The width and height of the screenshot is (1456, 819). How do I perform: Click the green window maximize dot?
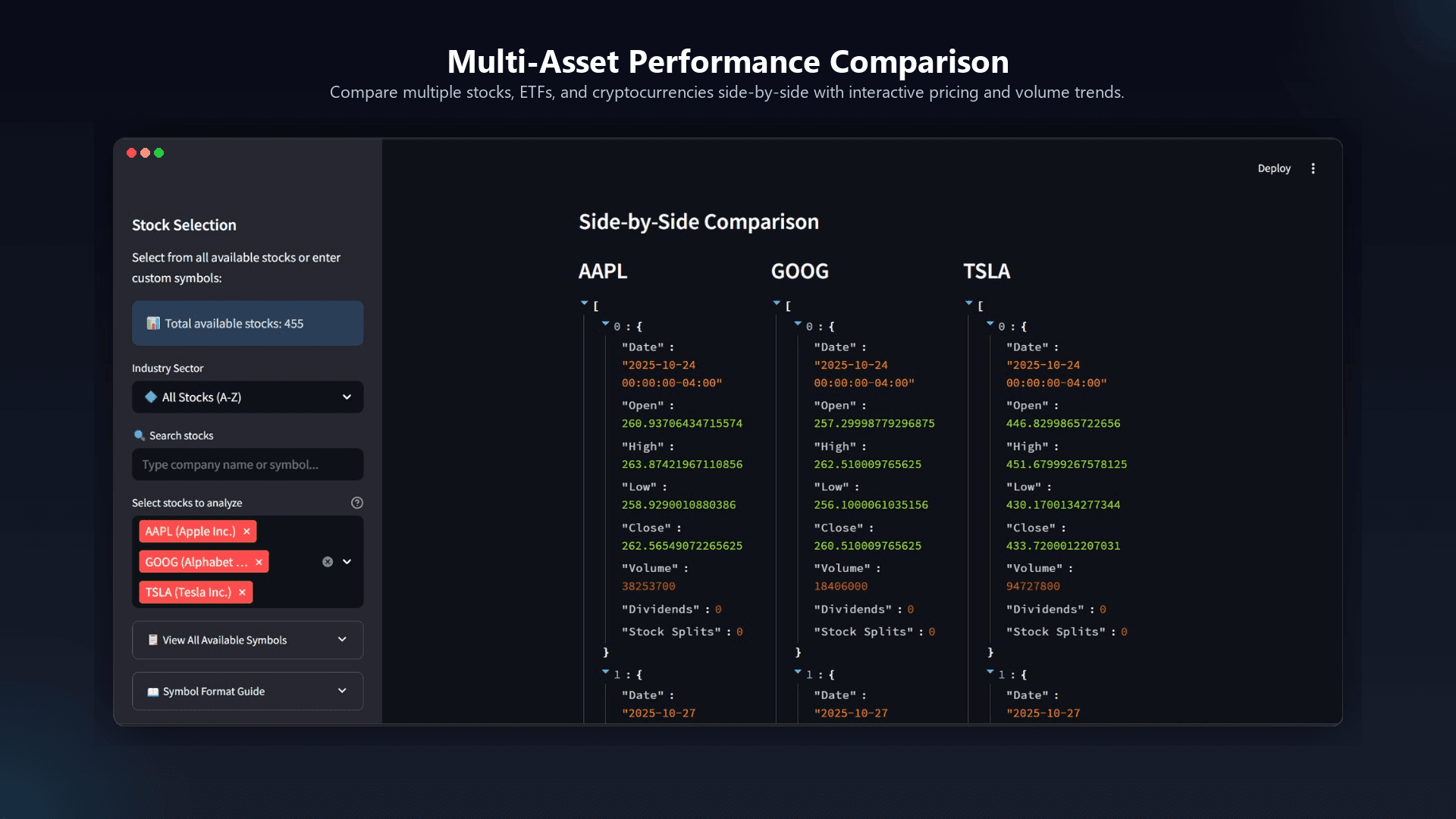coord(158,153)
